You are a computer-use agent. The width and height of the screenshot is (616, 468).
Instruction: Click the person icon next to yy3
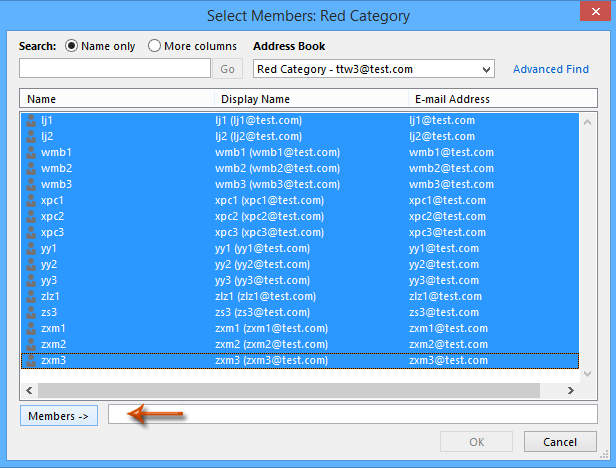pyautogui.click(x=31, y=280)
